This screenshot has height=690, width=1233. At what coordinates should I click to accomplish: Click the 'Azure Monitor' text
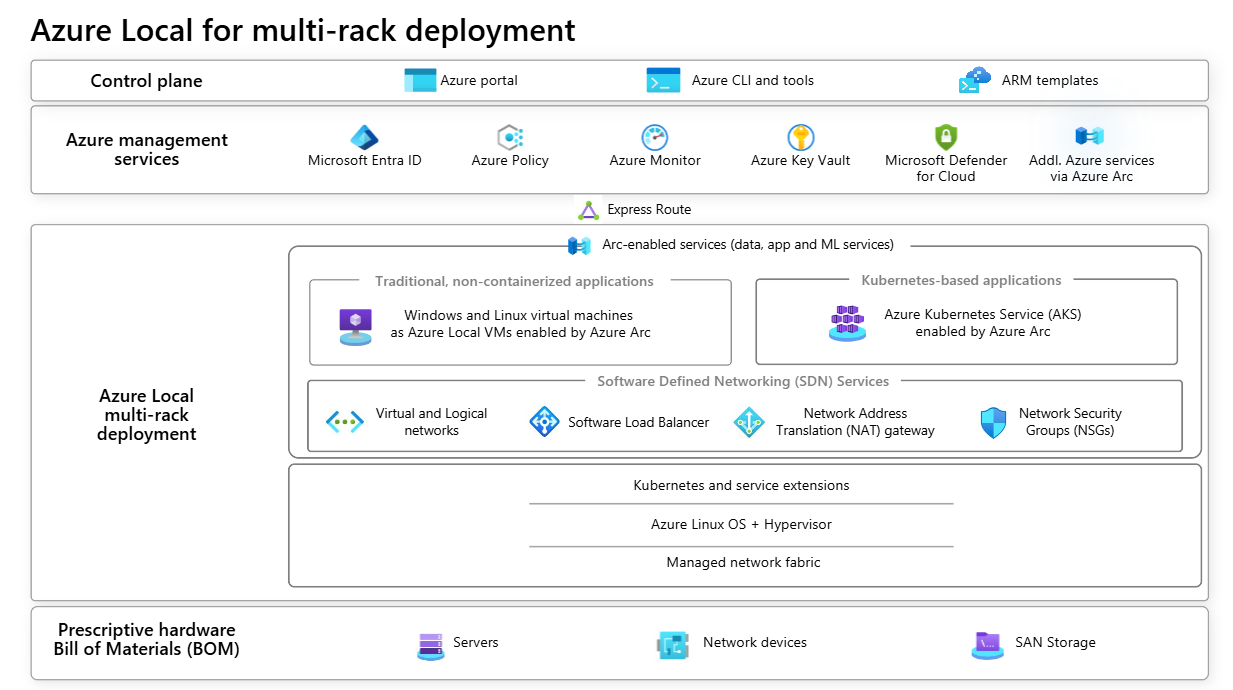(655, 160)
